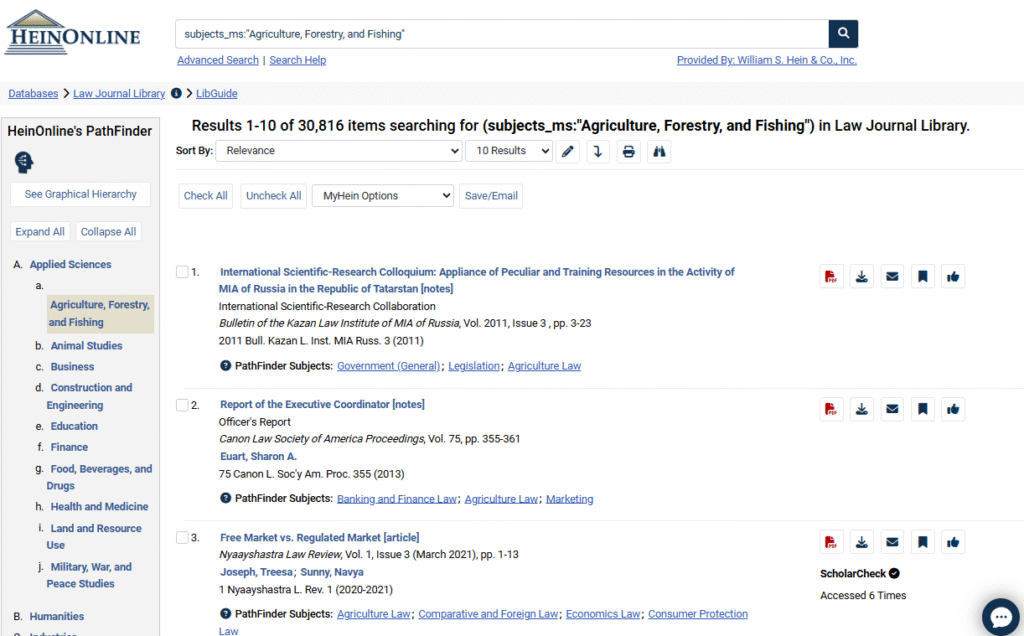Image resolution: width=1024 pixels, height=636 pixels.
Task: Open the Sort By Relevance dropdown
Action: tap(338, 151)
